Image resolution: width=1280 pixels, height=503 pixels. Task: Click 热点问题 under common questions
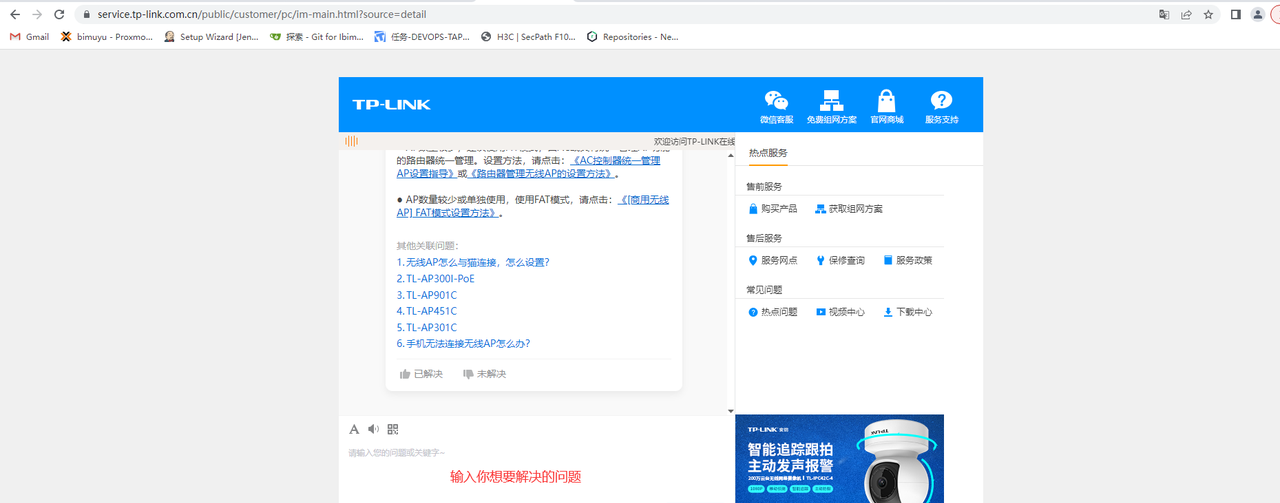tap(773, 312)
